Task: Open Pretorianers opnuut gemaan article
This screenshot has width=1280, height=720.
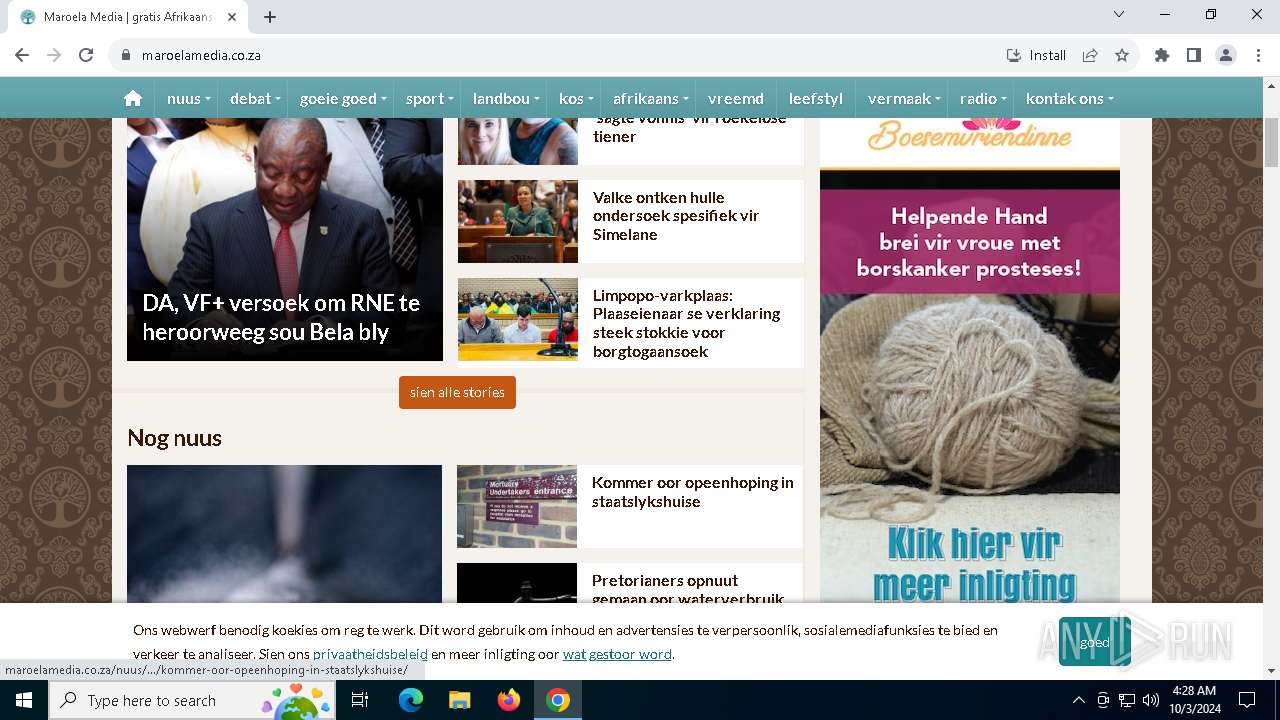Action: click(688, 589)
